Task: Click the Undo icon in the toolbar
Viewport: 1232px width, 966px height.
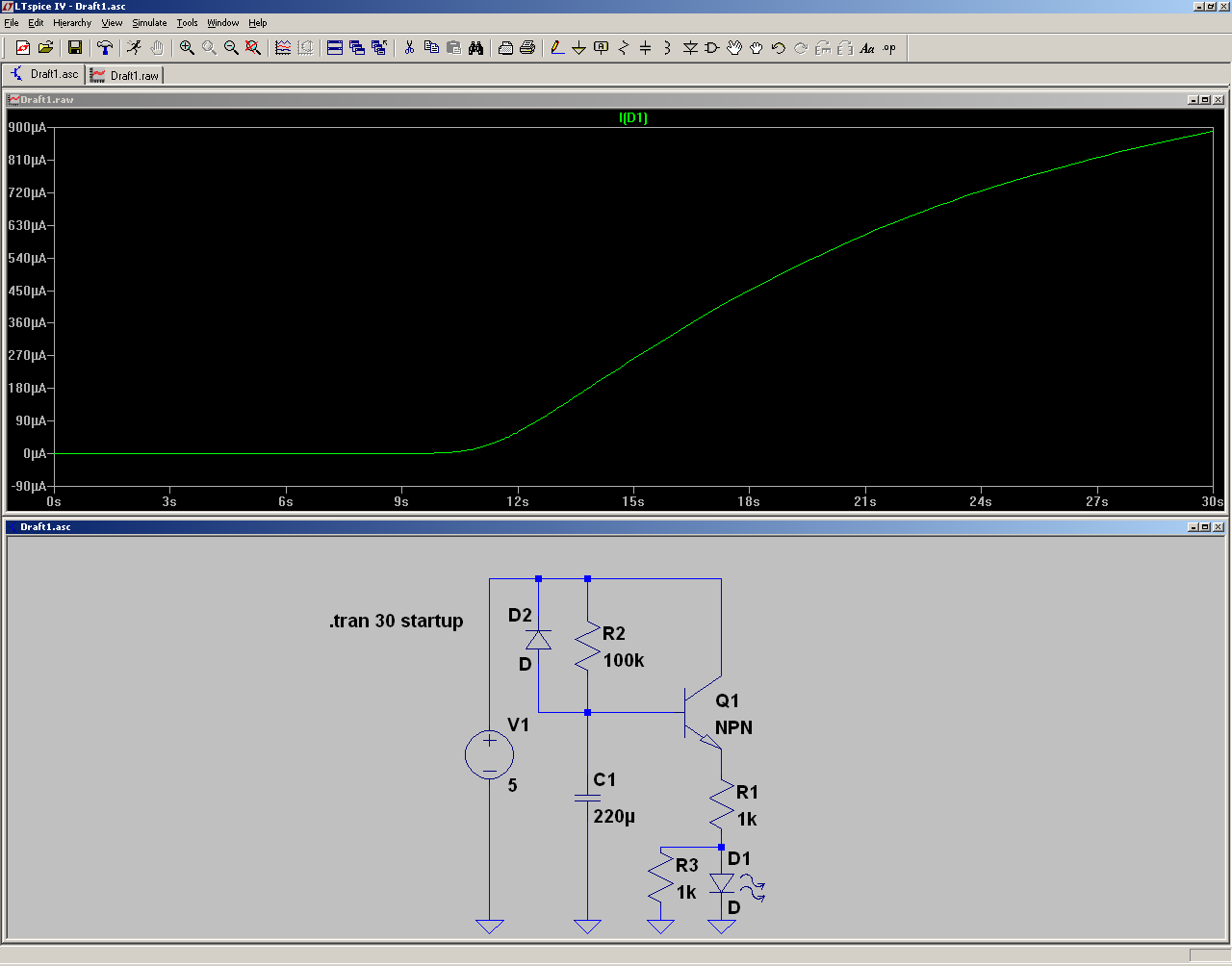Action: tap(779, 47)
